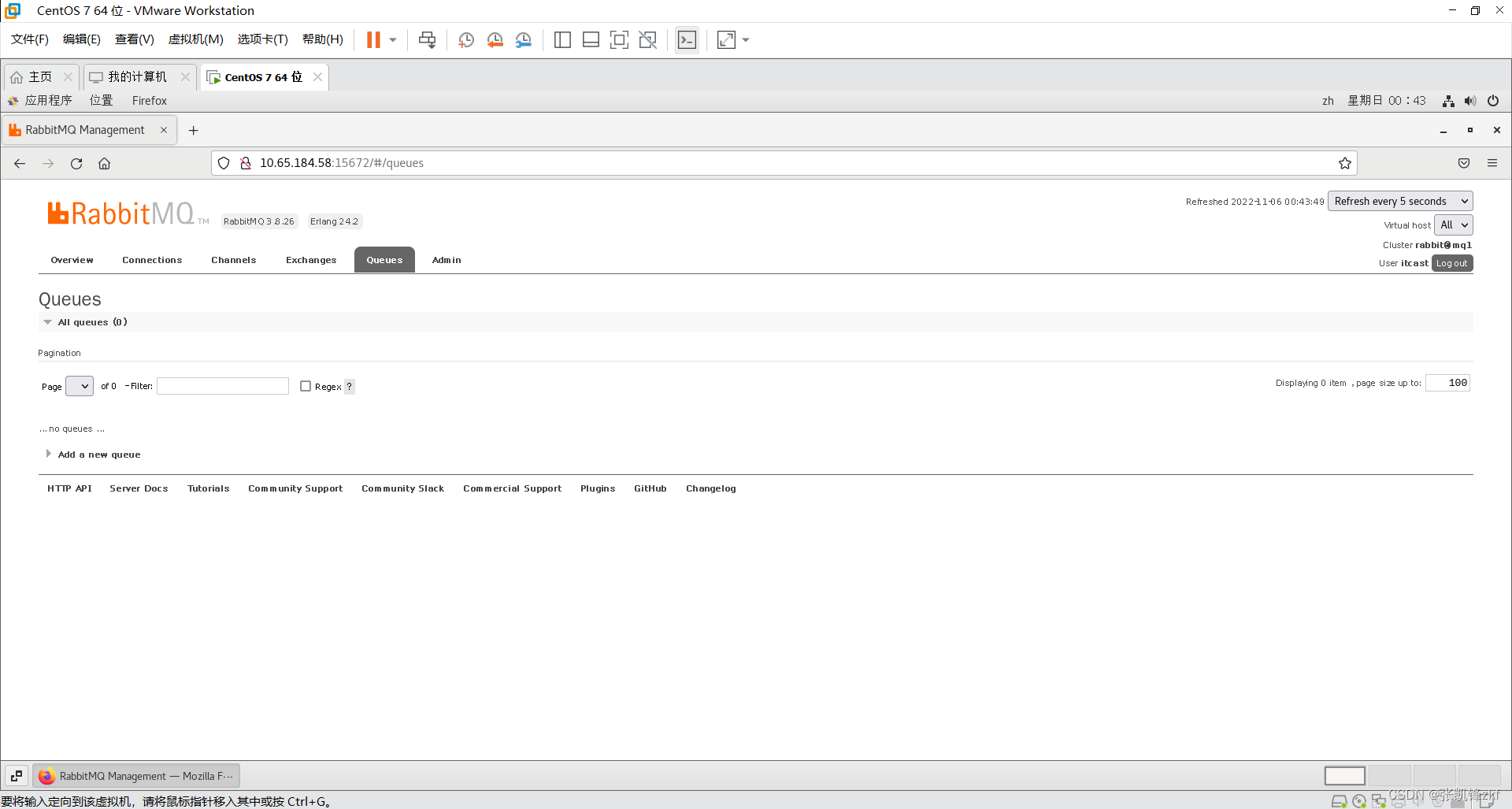
Task: Click the zh input language indicator
Action: click(x=1328, y=101)
